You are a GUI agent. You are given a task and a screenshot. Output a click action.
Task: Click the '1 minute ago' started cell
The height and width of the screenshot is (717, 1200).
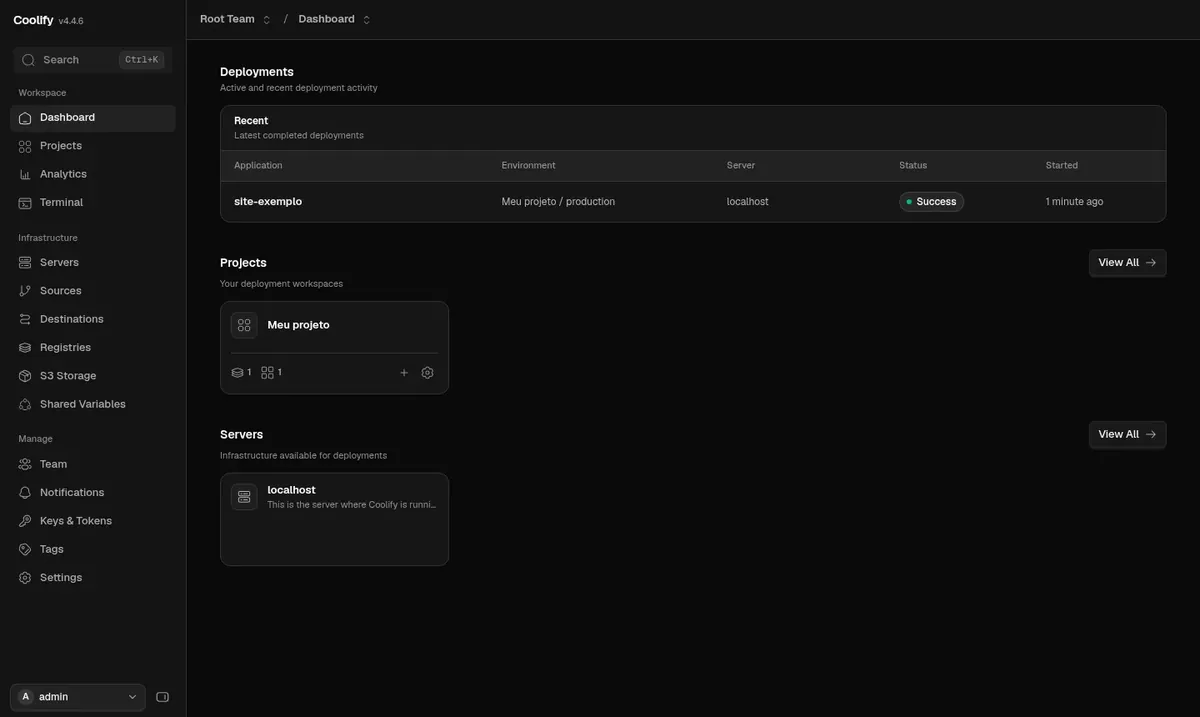pos(1074,202)
